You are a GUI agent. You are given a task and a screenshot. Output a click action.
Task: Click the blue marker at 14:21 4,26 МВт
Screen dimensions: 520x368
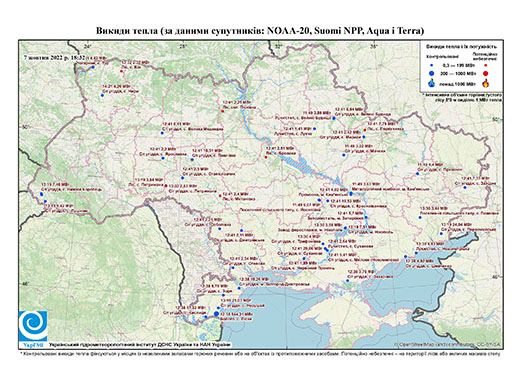point(102,96)
